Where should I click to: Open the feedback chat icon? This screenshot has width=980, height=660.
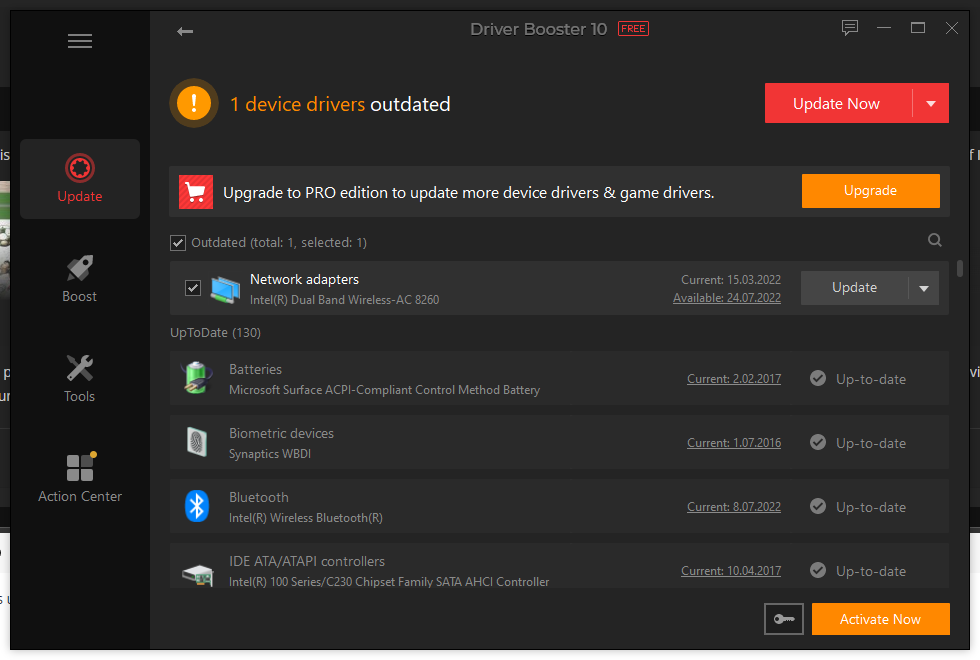tap(849, 28)
